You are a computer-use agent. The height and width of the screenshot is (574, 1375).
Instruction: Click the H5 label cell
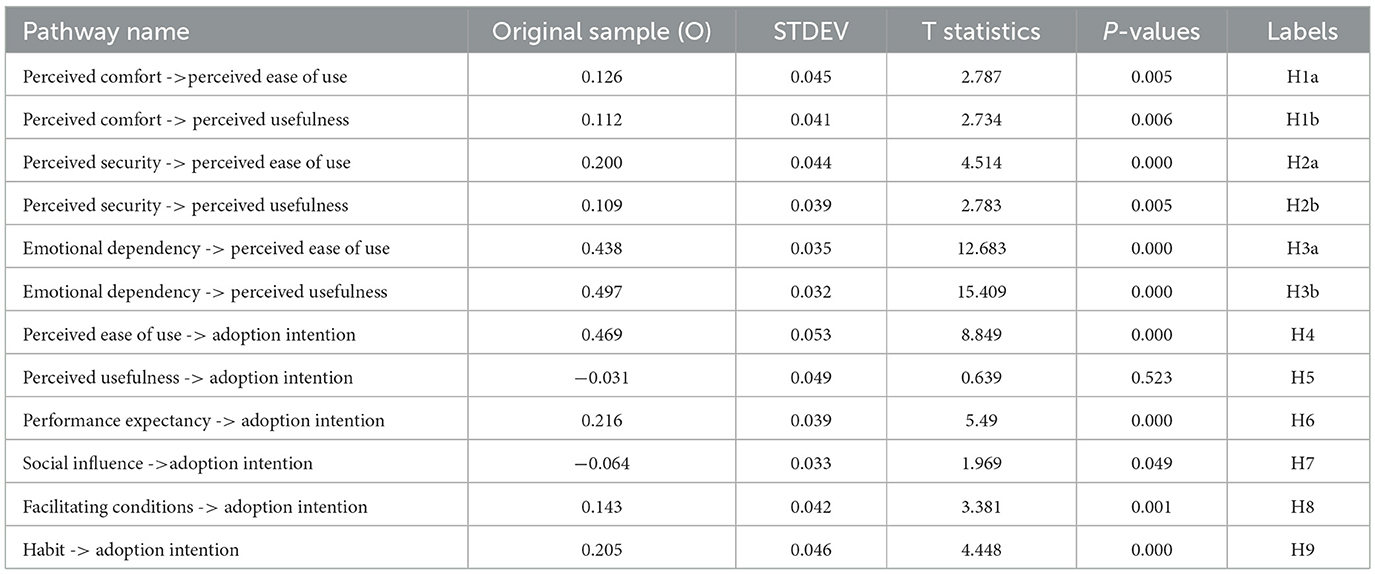click(x=1302, y=378)
